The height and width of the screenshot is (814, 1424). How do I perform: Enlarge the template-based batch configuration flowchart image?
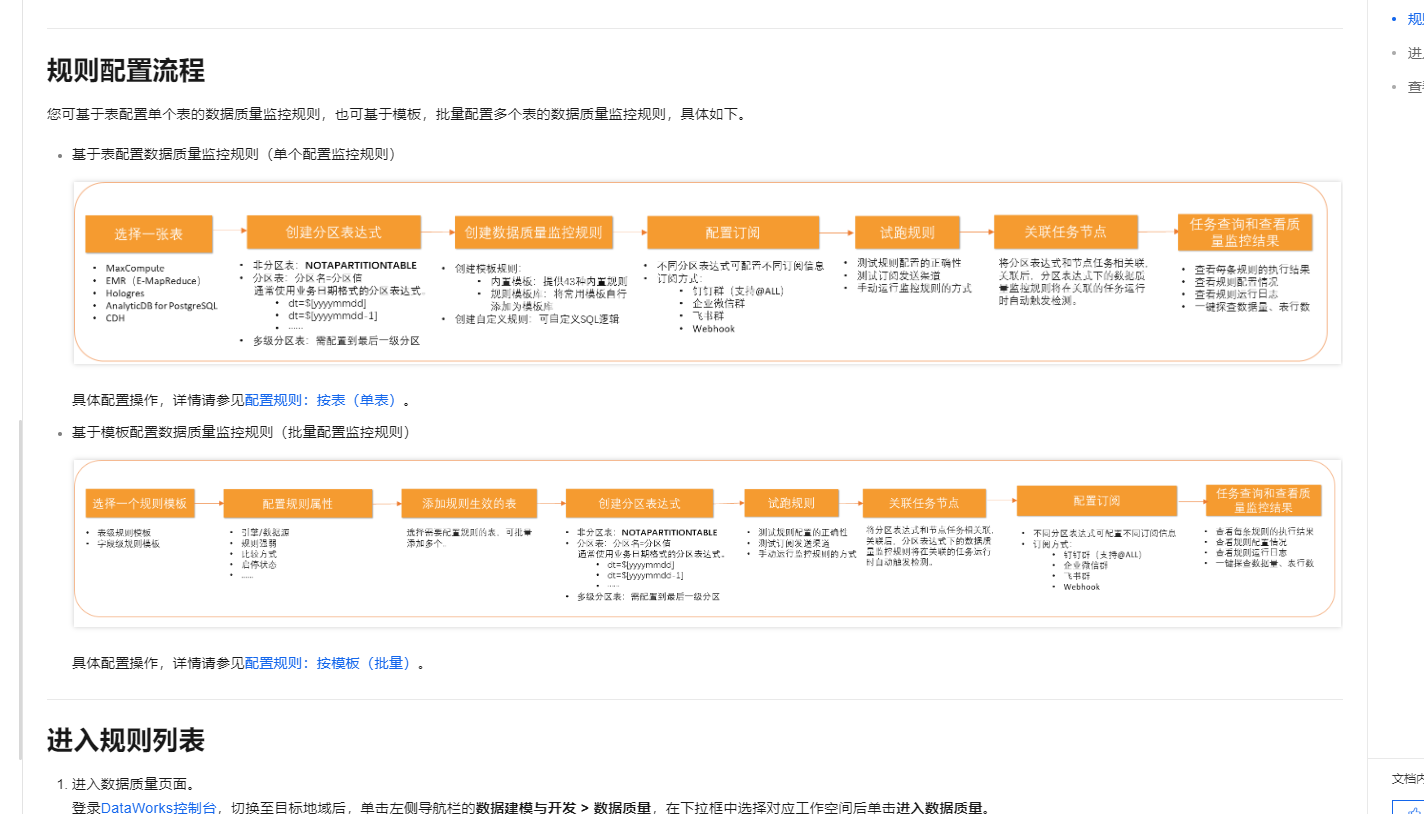tap(706, 543)
